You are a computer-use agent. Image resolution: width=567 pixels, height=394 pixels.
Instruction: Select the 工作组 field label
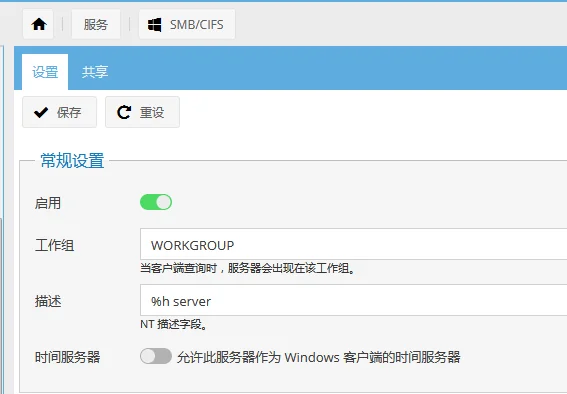pos(54,245)
